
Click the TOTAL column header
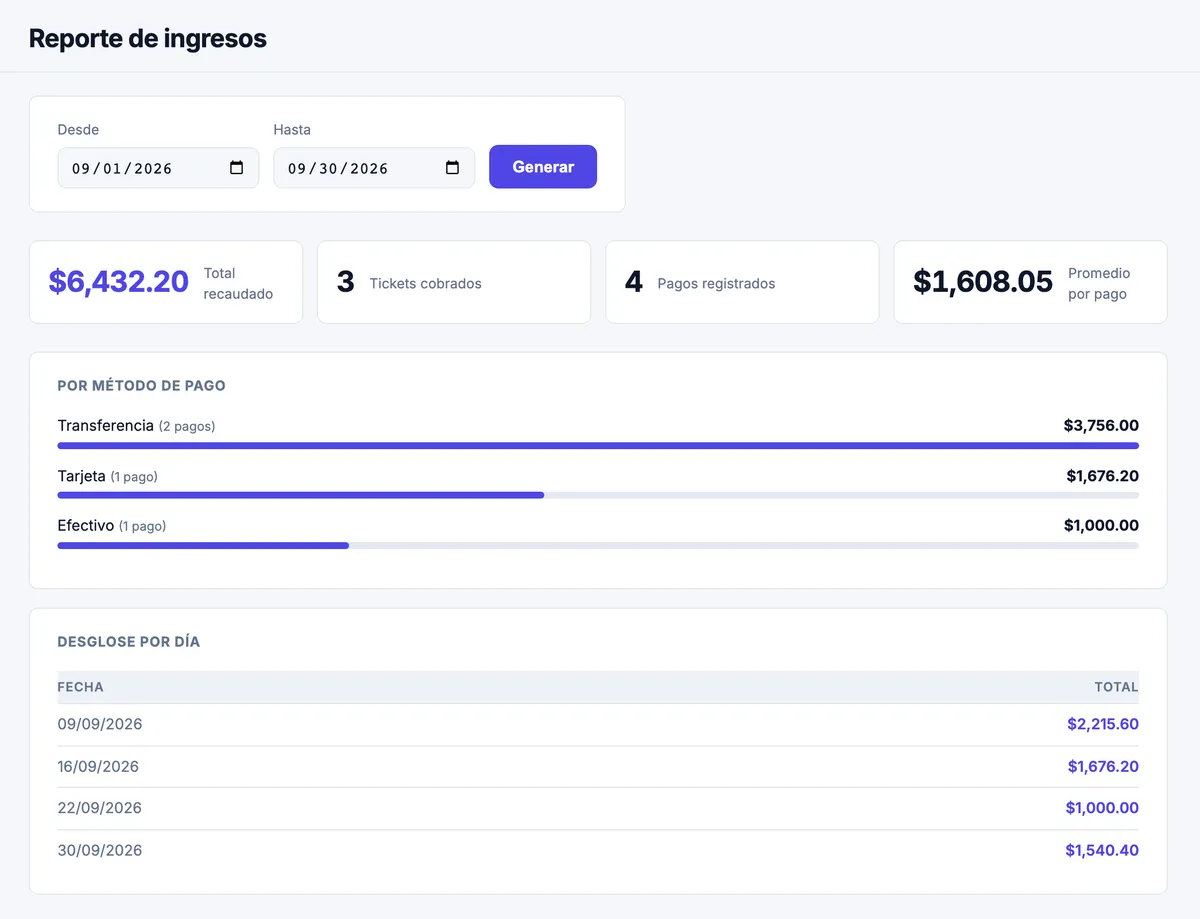pos(1116,687)
